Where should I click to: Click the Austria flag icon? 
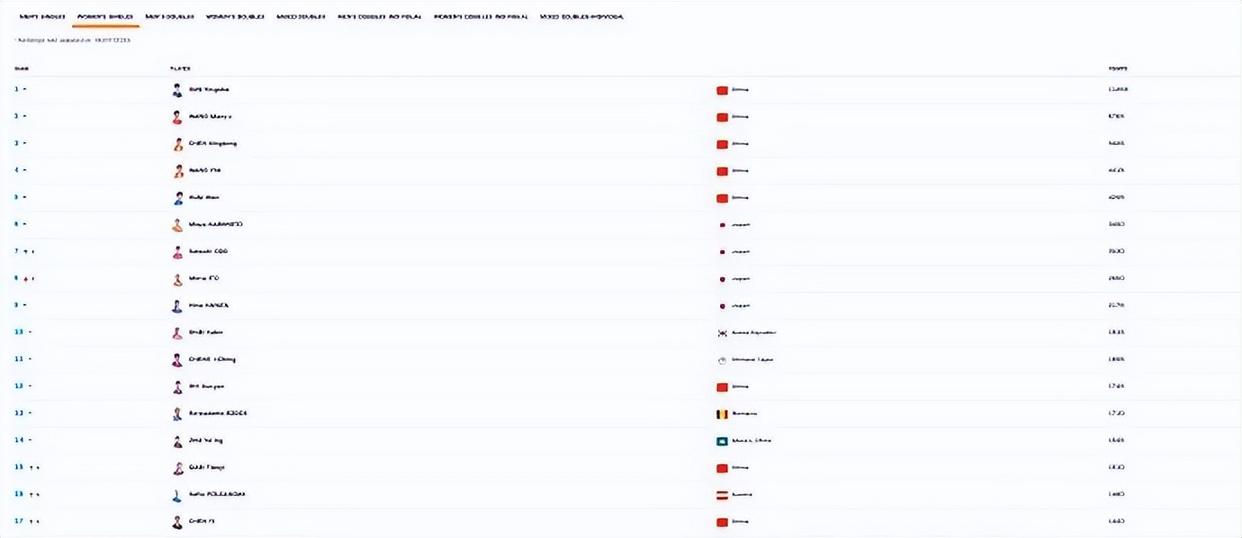[x=722, y=495]
